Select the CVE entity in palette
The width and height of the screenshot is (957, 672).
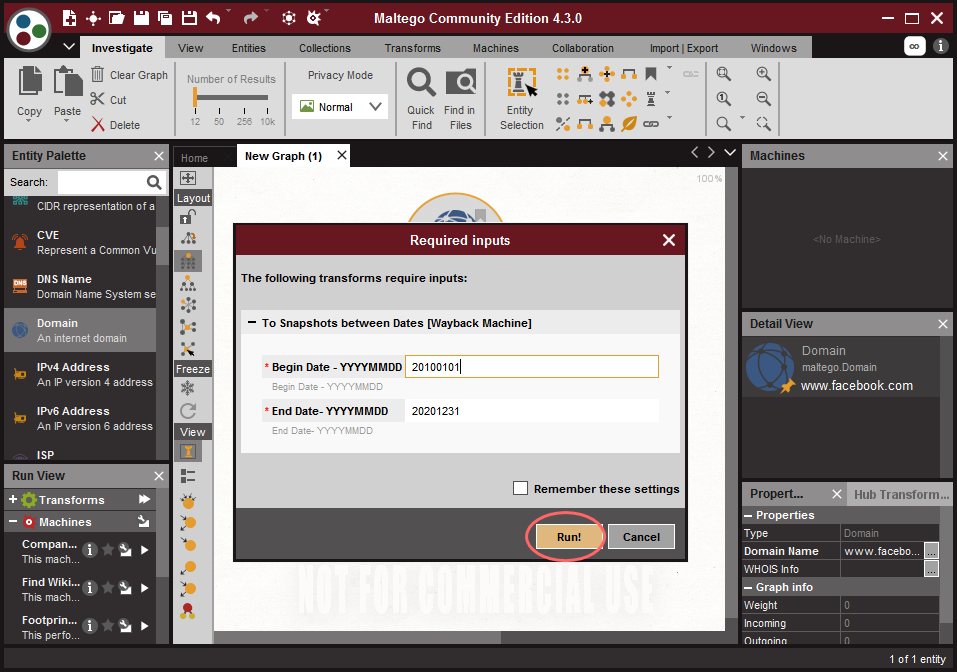coord(80,242)
